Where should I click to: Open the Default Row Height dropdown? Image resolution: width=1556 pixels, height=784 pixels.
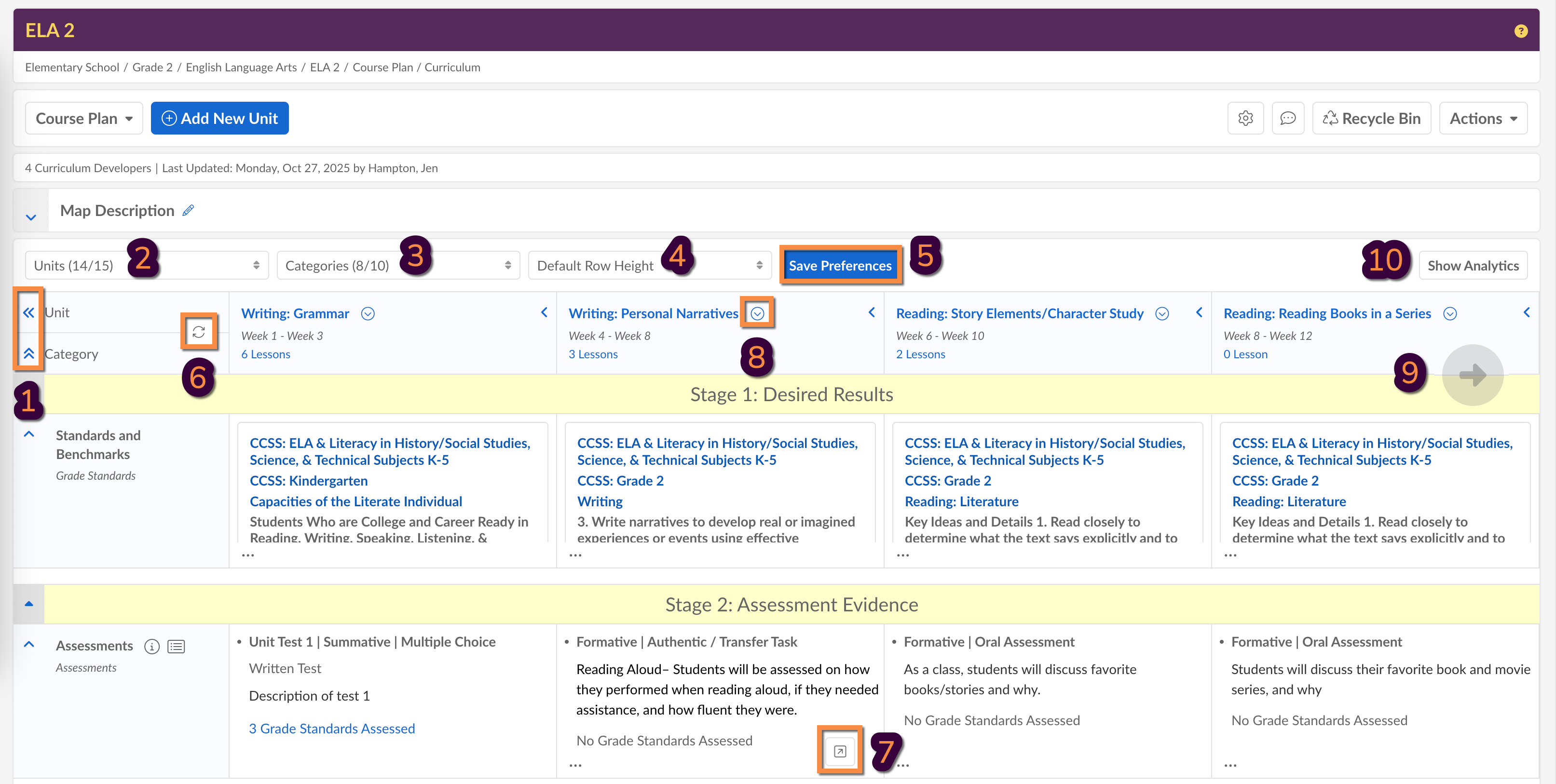[649, 266]
